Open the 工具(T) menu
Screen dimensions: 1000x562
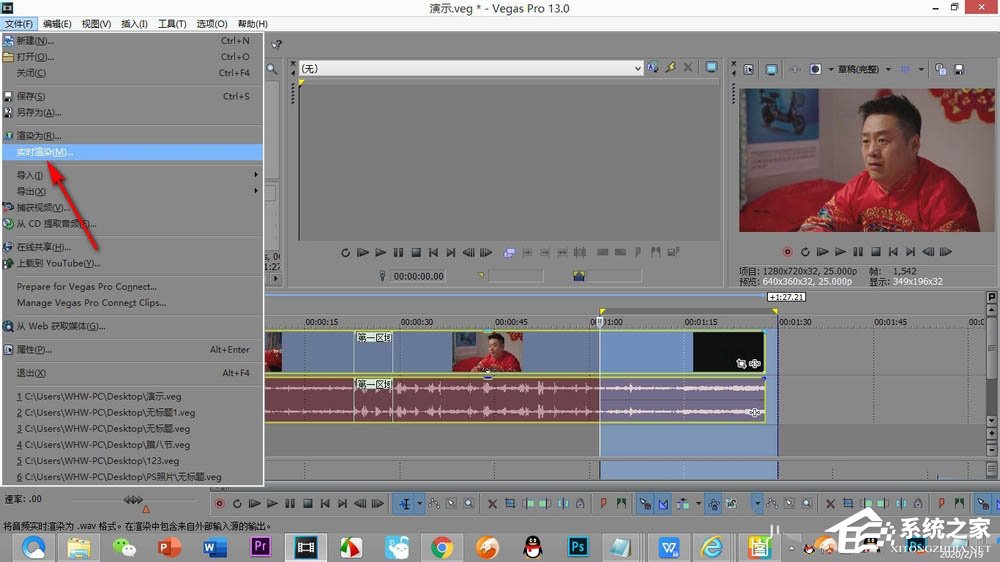click(x=172, y=24)
